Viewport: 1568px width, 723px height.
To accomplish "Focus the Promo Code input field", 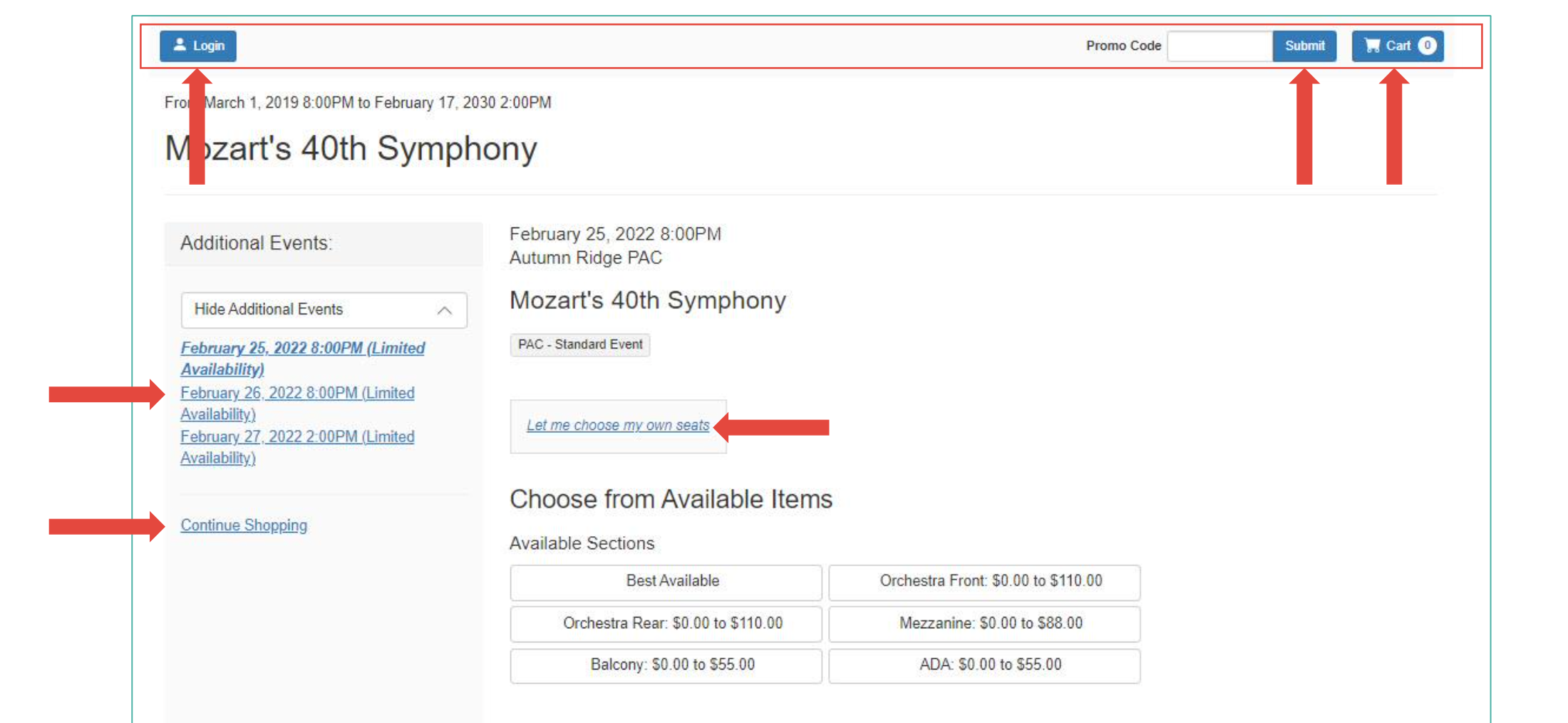I will (x=1219, y=46).
